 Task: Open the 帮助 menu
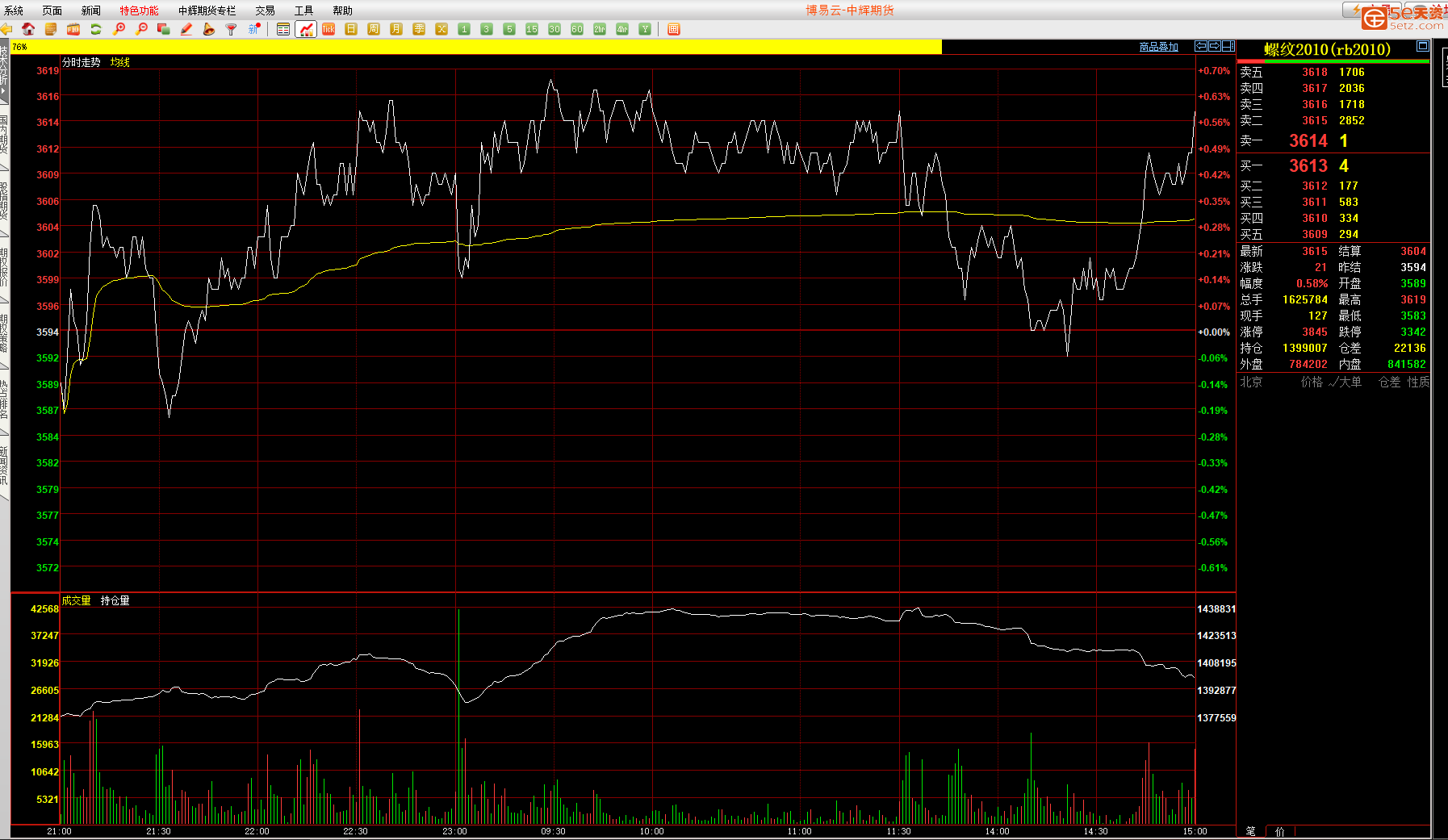pos(343,10)
